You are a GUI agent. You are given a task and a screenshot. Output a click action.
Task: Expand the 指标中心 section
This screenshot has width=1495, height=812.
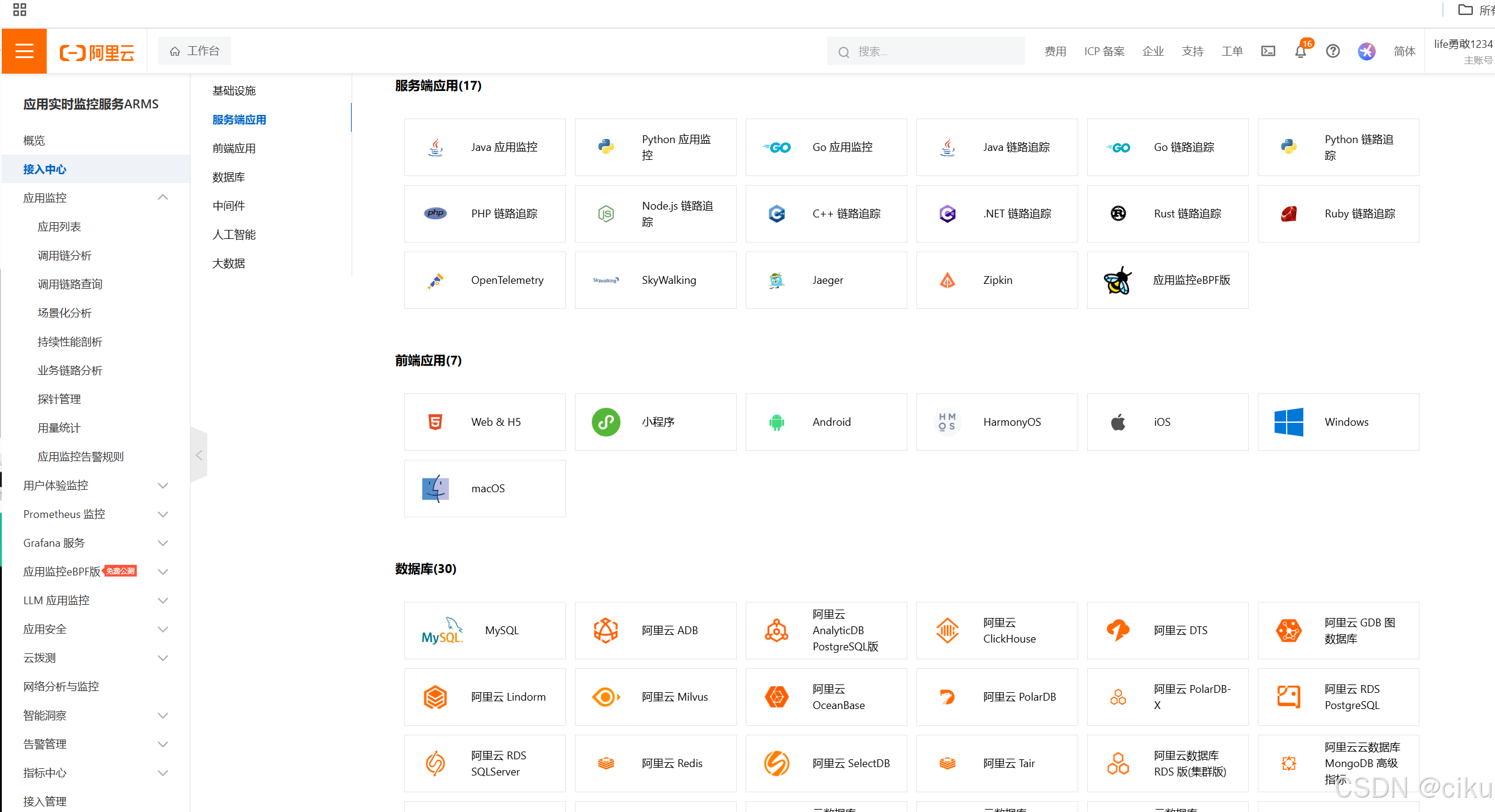[163, 773]
